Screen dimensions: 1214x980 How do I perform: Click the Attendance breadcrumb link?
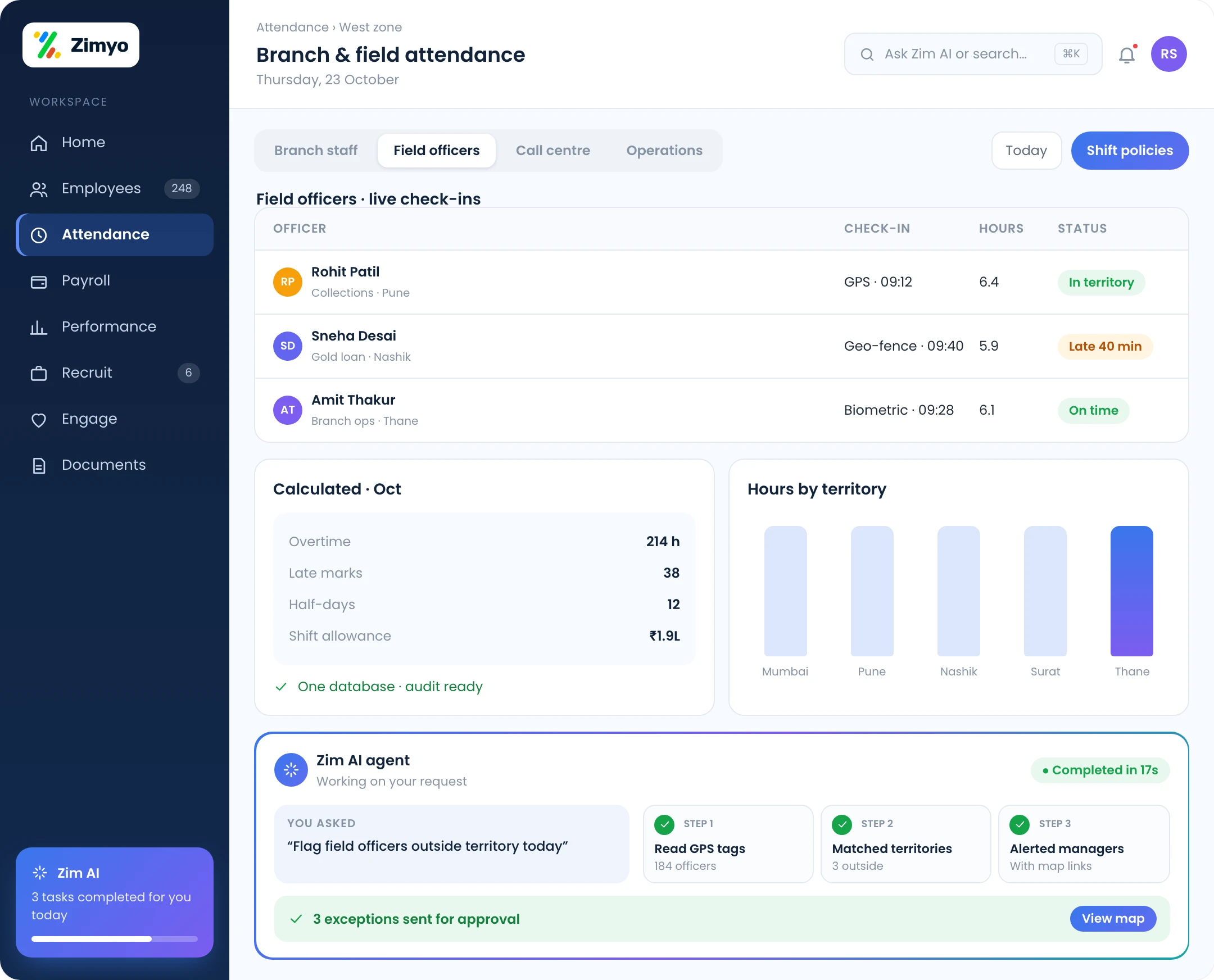(292, 27)
